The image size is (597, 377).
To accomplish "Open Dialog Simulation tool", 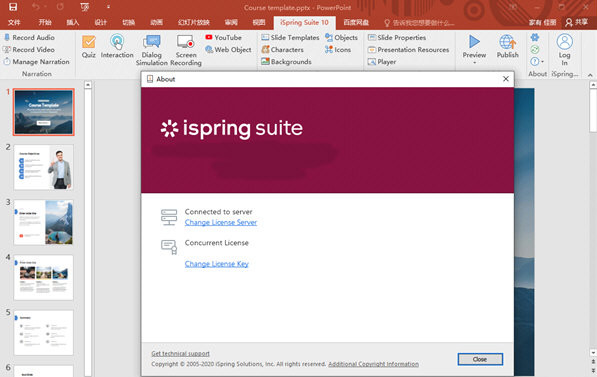I will [x=152, y=50].
